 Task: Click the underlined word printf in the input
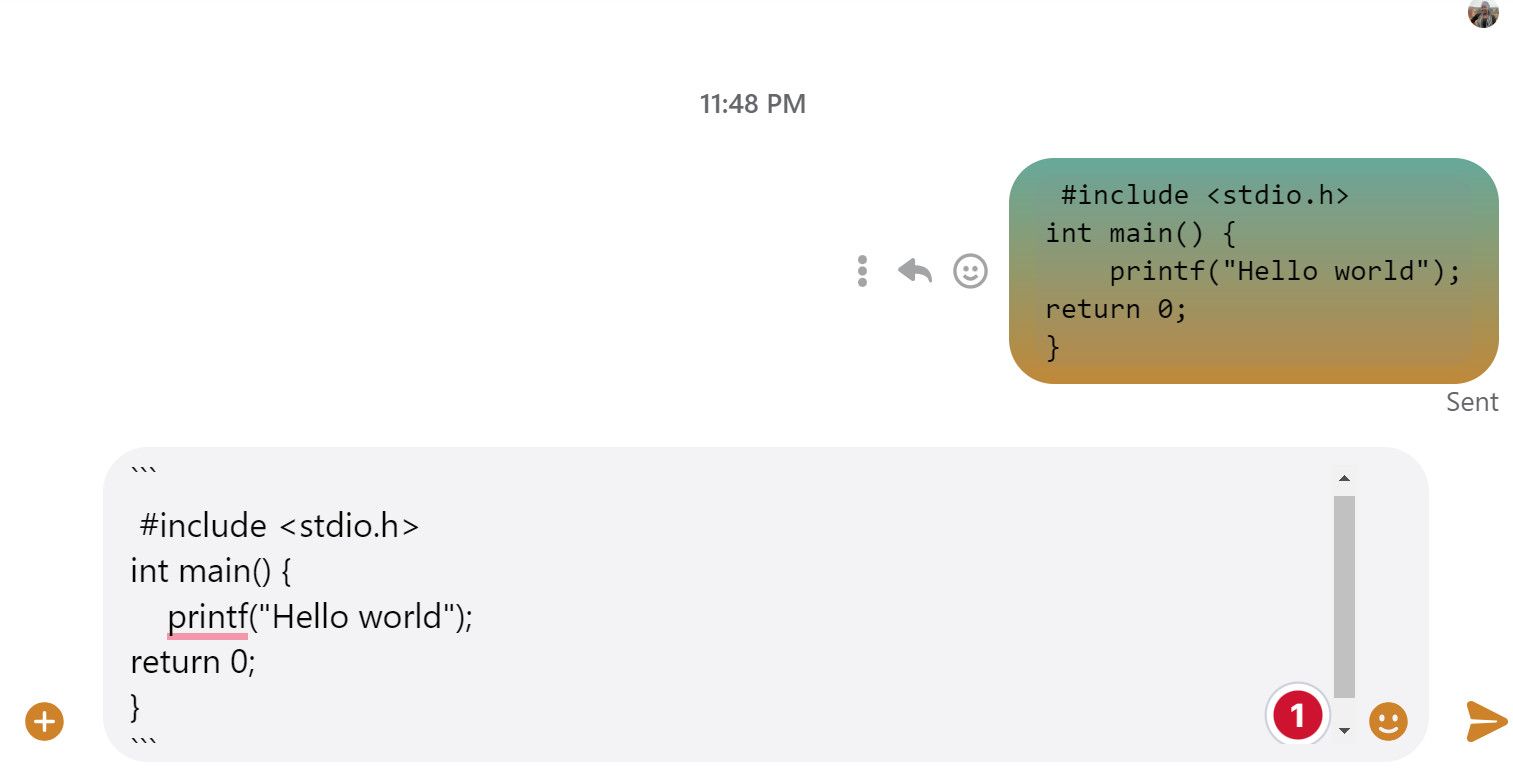206,616
